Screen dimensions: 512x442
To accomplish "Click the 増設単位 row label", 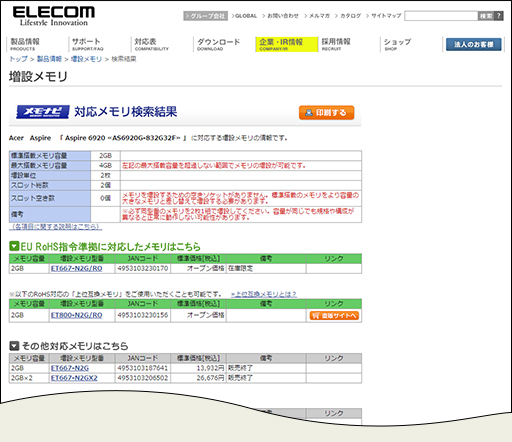I will tap(50, 175).
